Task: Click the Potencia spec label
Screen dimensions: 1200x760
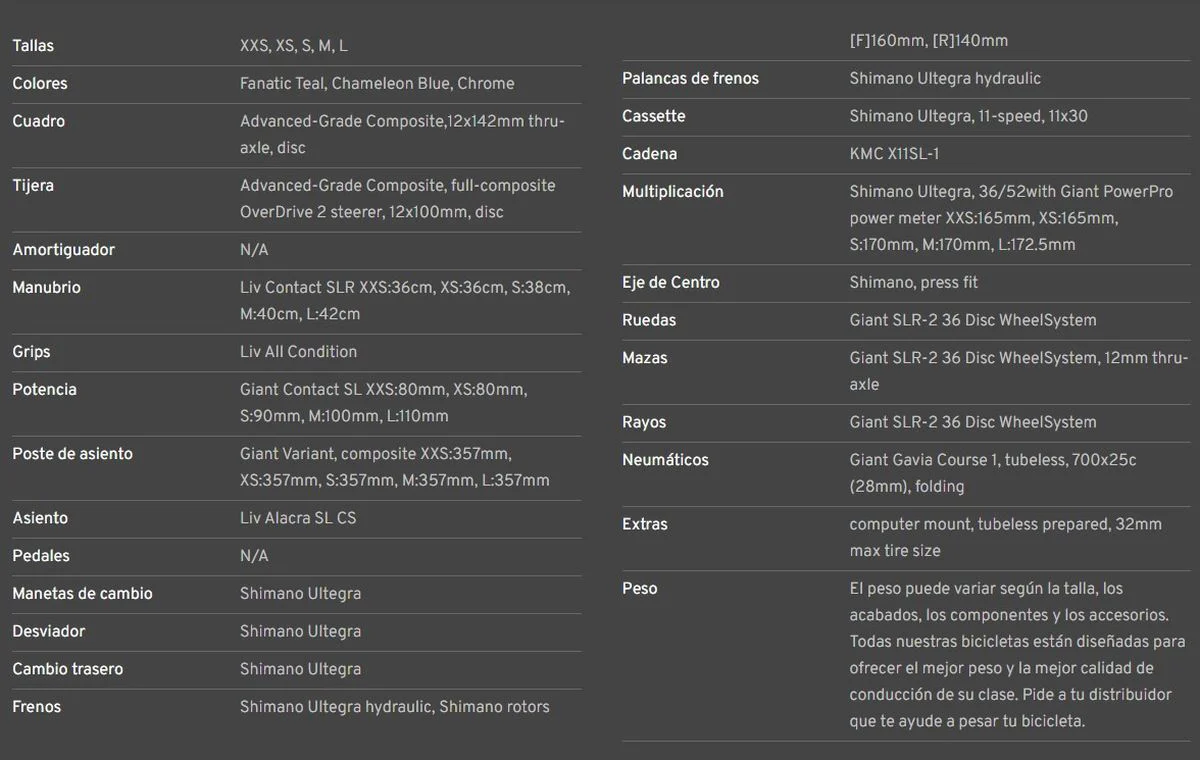Action: (44, 390)
